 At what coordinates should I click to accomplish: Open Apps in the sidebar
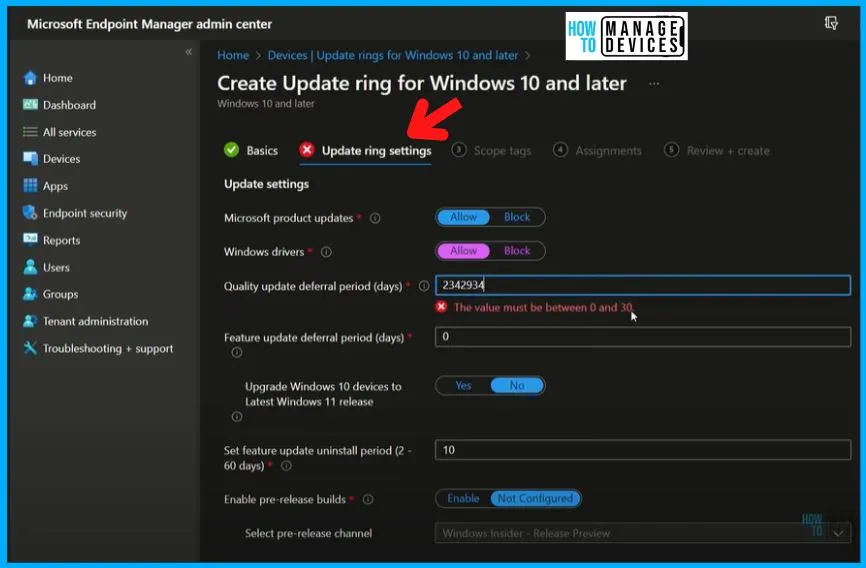pos(55,186)
